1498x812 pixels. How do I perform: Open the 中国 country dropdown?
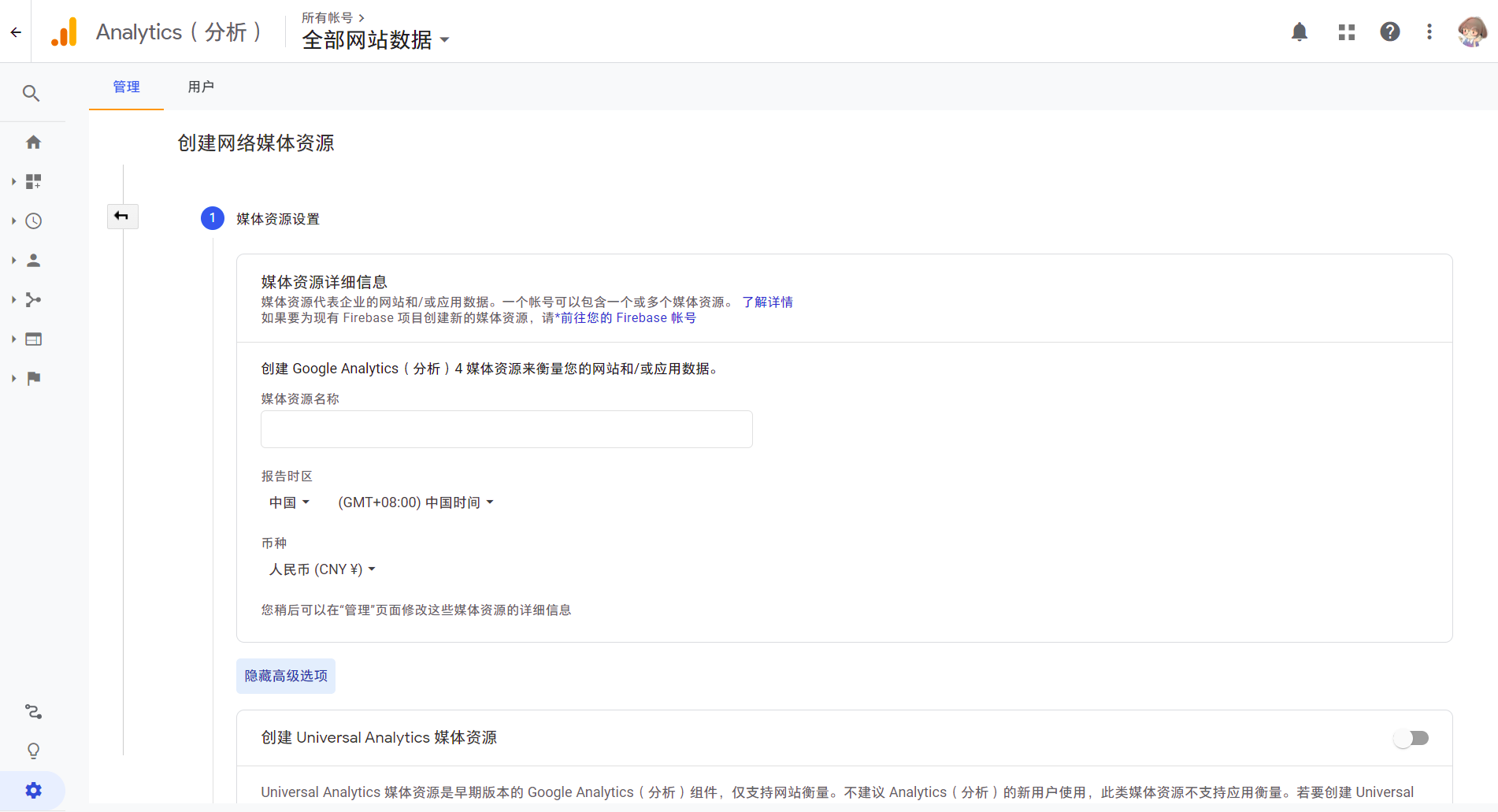289,502
